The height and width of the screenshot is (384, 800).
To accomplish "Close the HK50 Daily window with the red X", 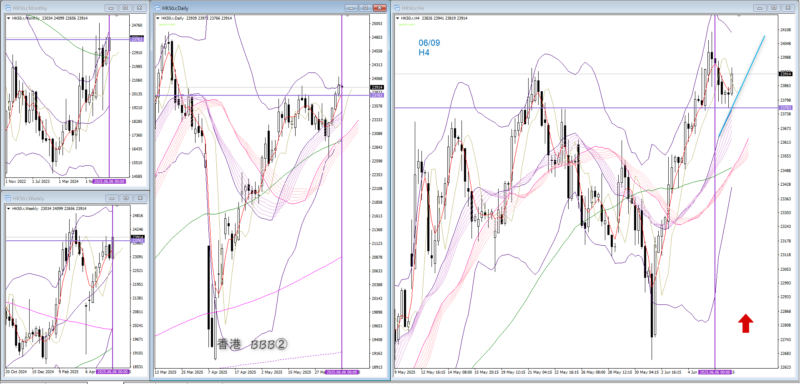I will (380, 8).
